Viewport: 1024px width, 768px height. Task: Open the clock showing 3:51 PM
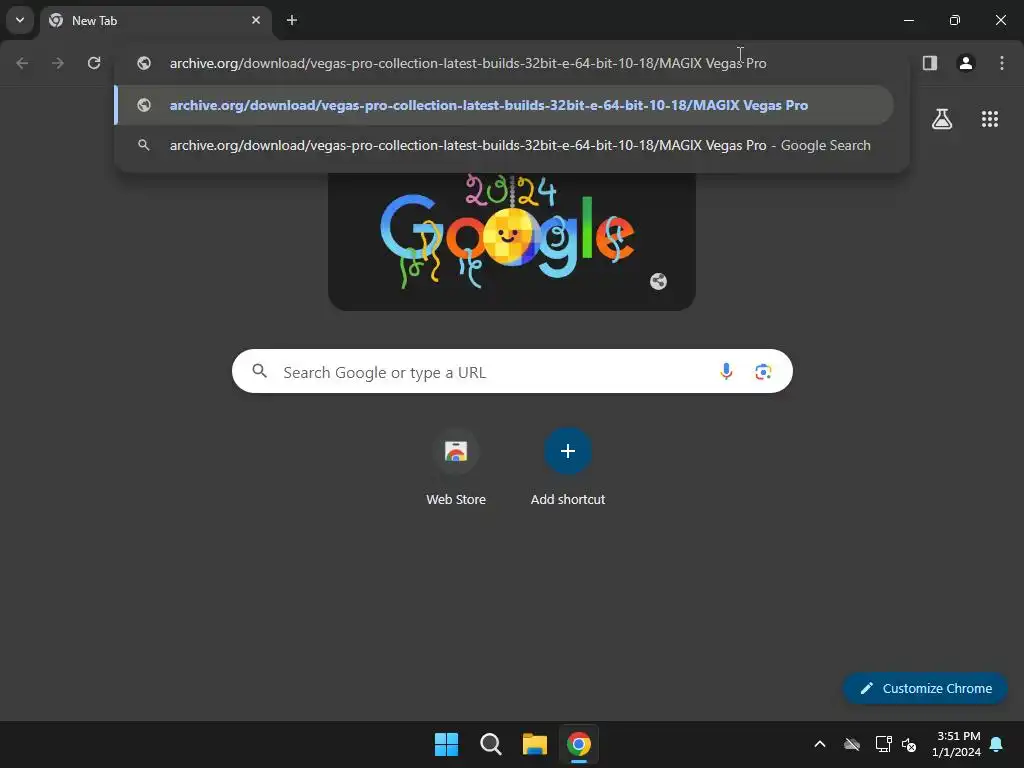956,744
